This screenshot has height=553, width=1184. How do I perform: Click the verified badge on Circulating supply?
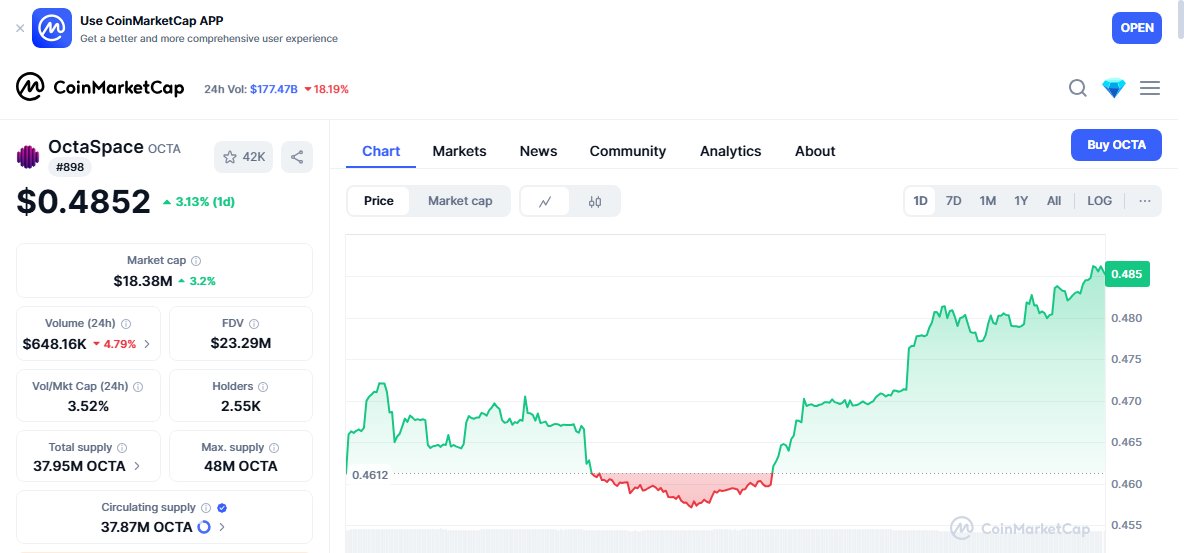222,508
